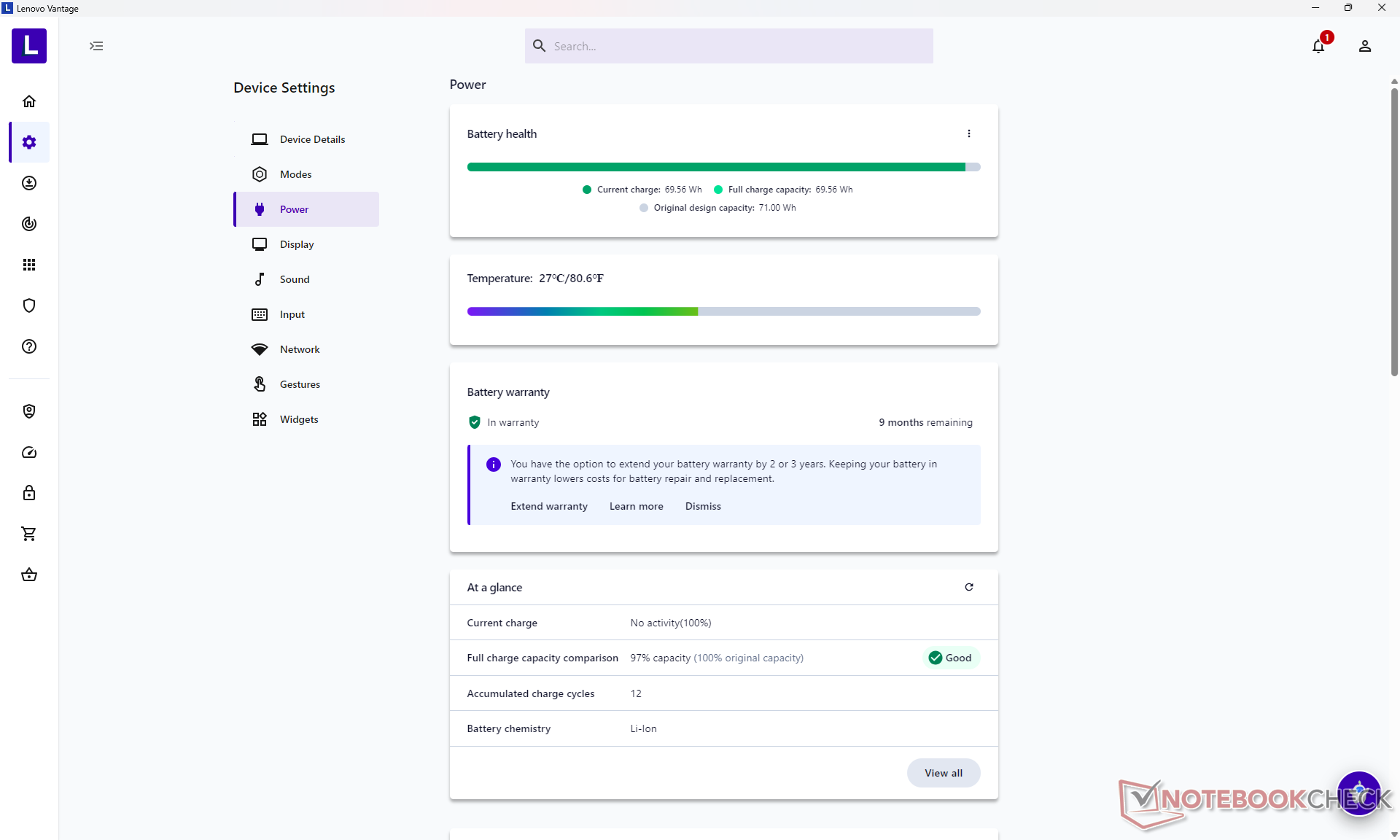Image resolution: width=1400 pixels, height=840 pixels.
Task: Dismiss the battery warranty notice
Action: (x=702, y=506)
